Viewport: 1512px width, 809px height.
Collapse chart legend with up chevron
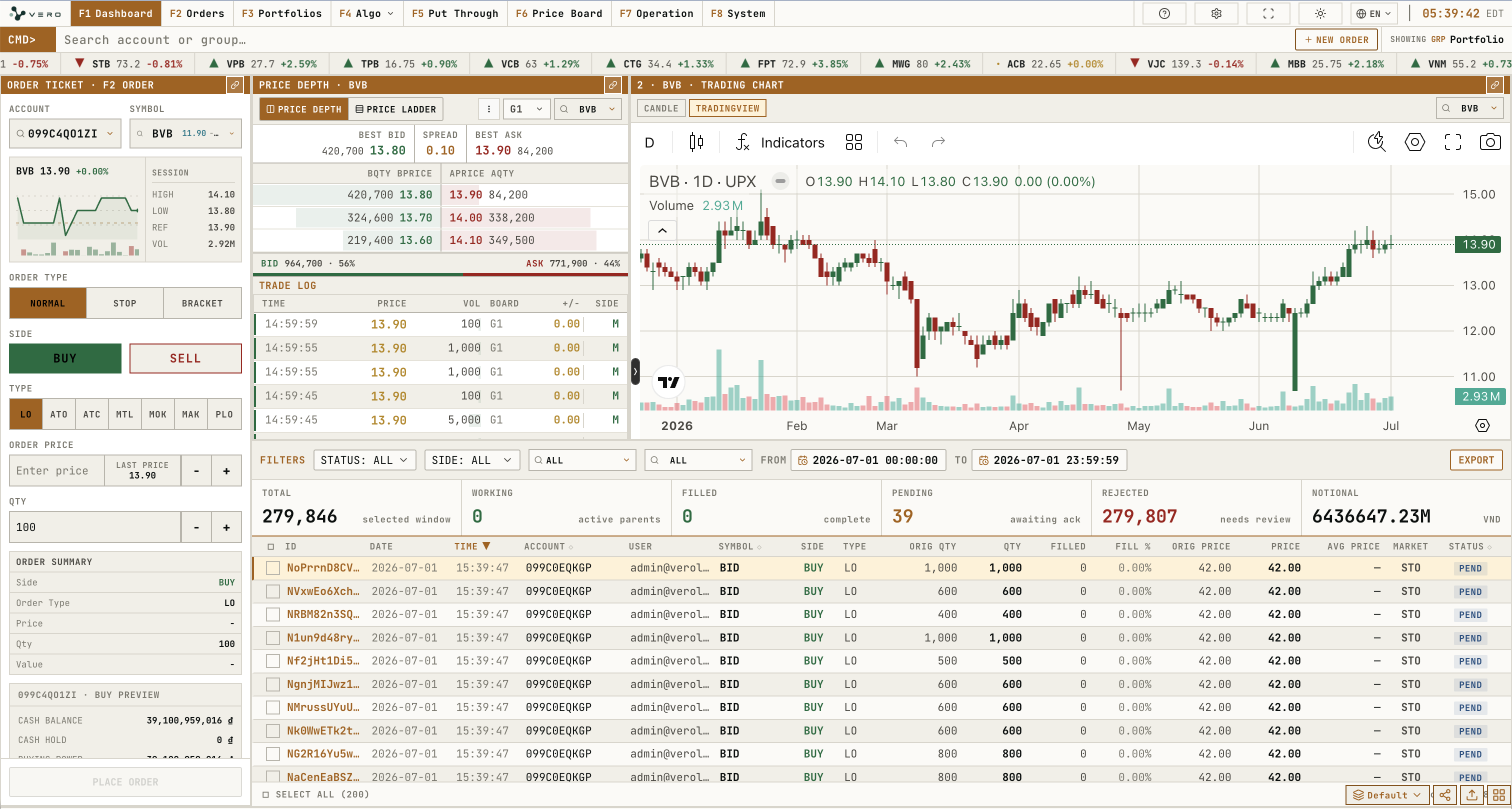662,230
